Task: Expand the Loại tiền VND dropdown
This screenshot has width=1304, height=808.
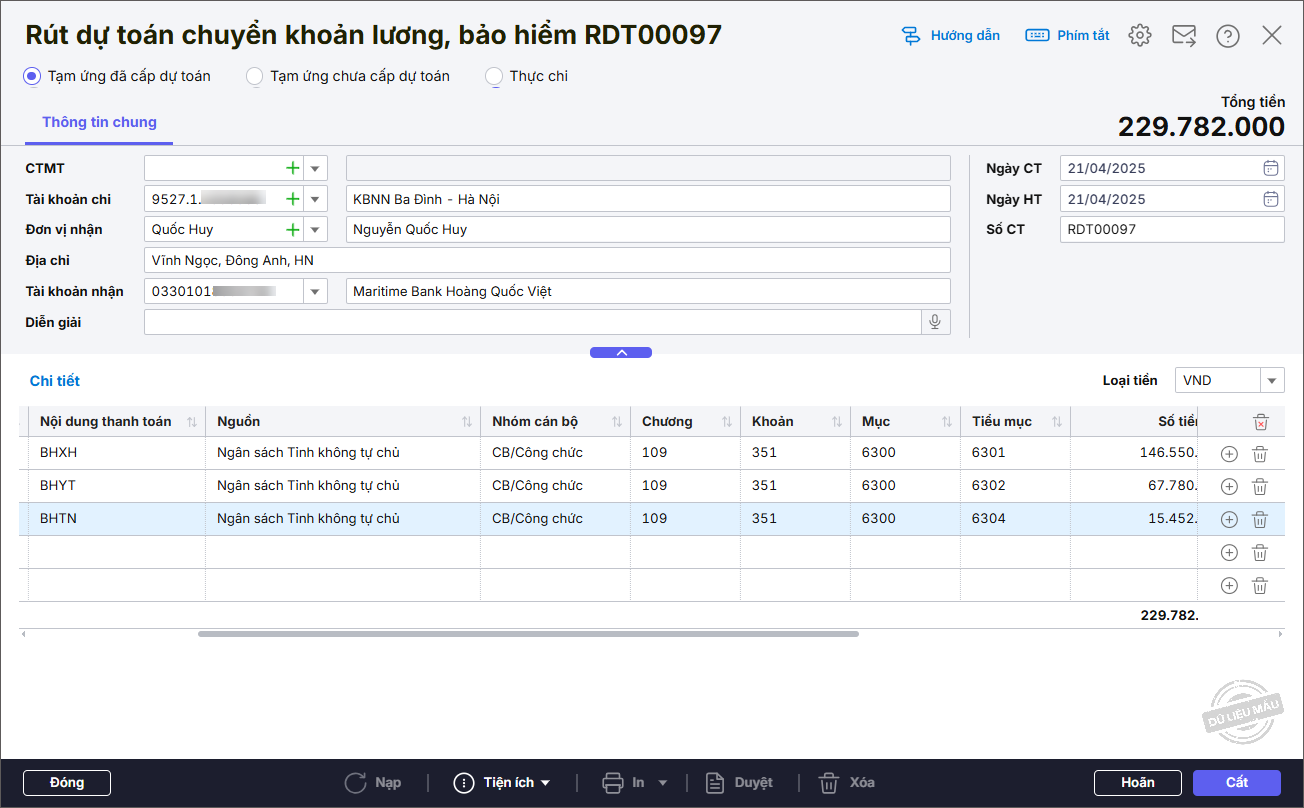Action: coord(1272,381)
